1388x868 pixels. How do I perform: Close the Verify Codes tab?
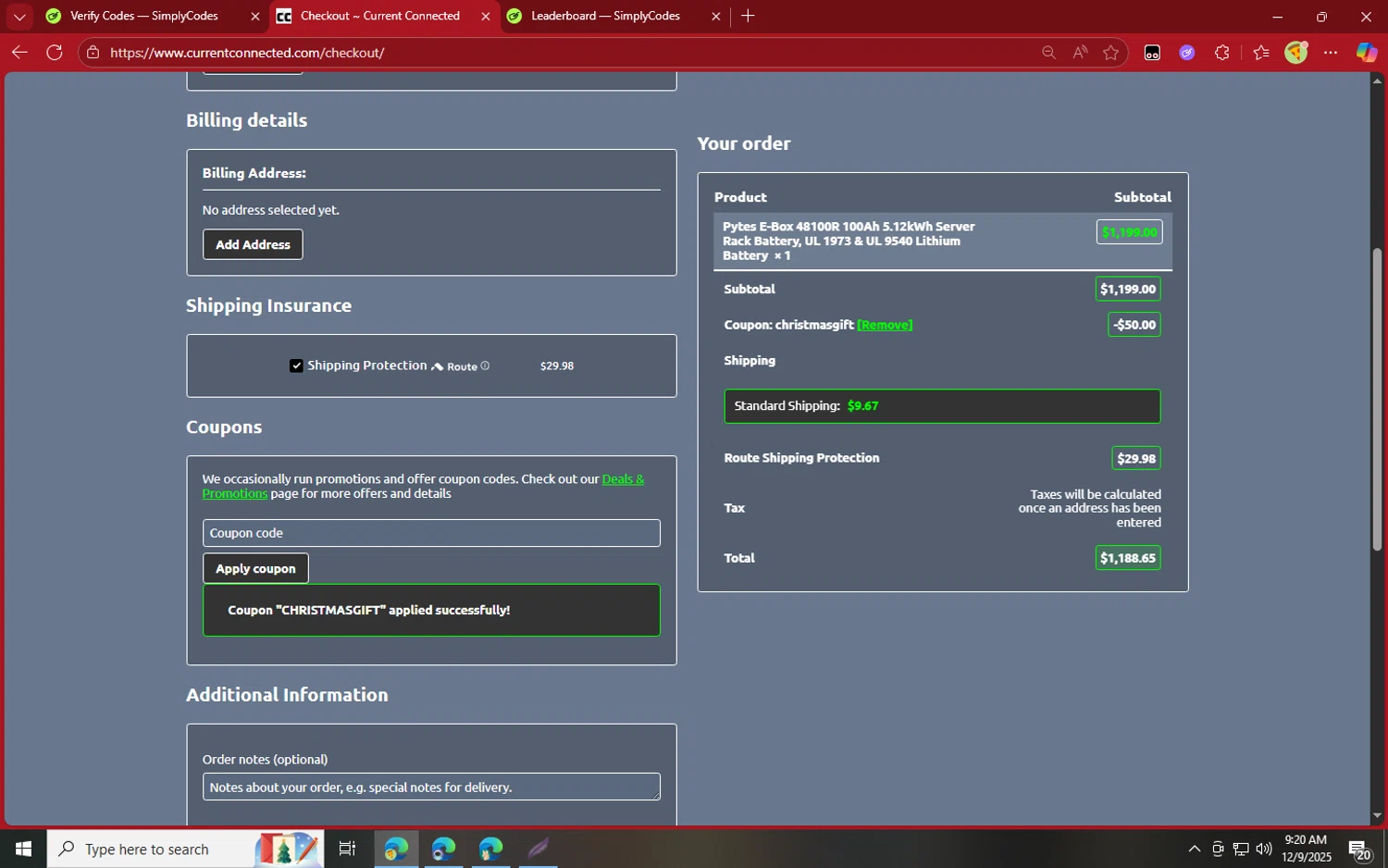pos(255,17)
